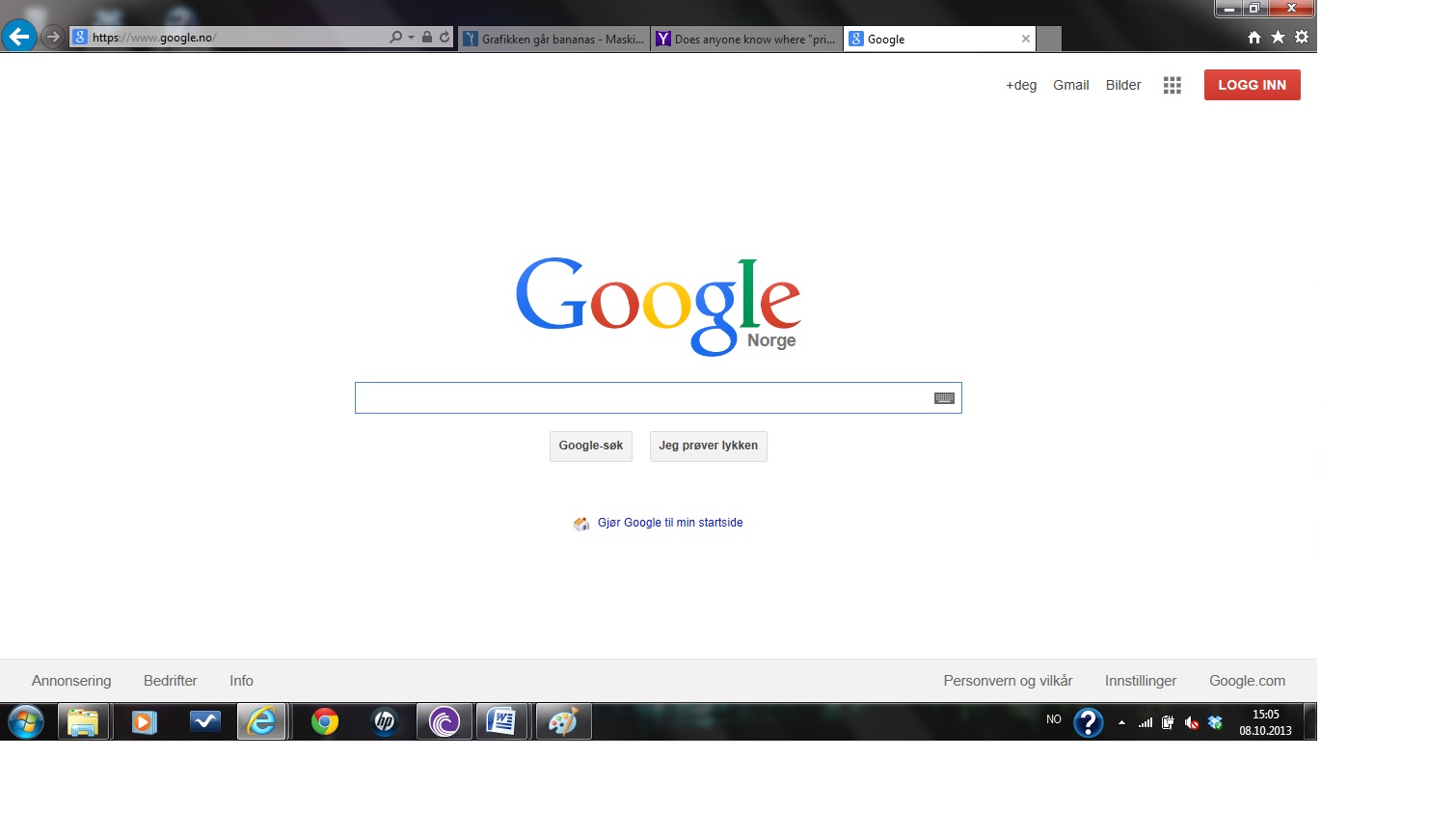
Task: Open the Annonsering footer link
Action: click(x=71, y=681)
